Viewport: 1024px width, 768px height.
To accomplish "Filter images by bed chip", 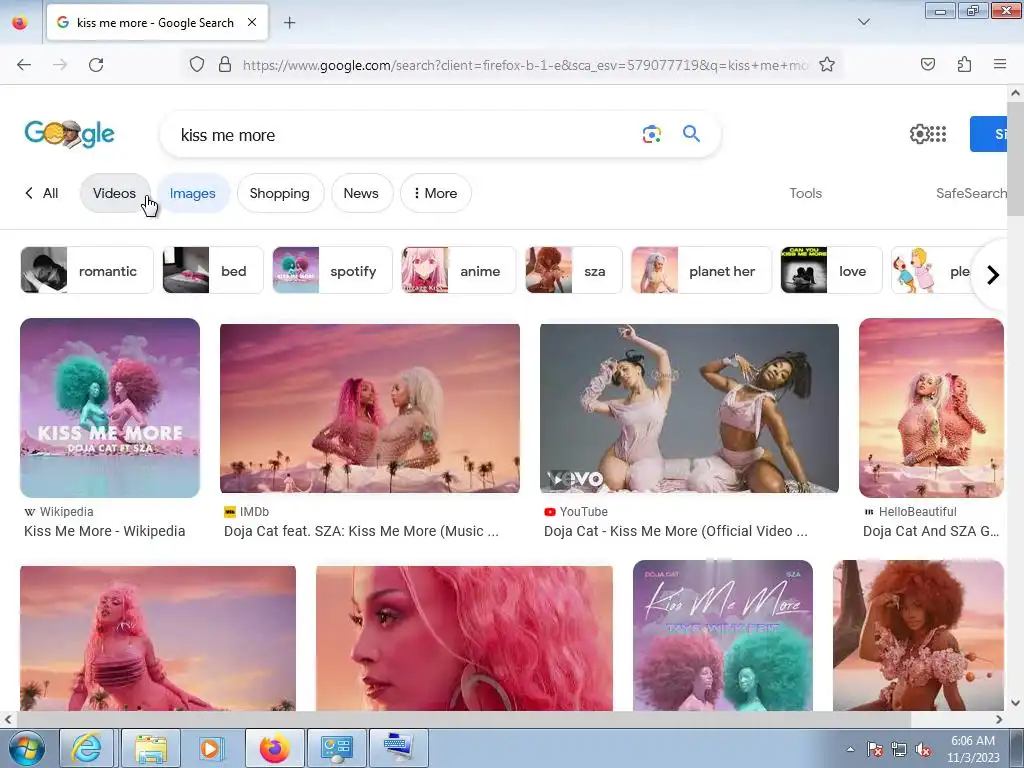I will click(x=213, y=270).
